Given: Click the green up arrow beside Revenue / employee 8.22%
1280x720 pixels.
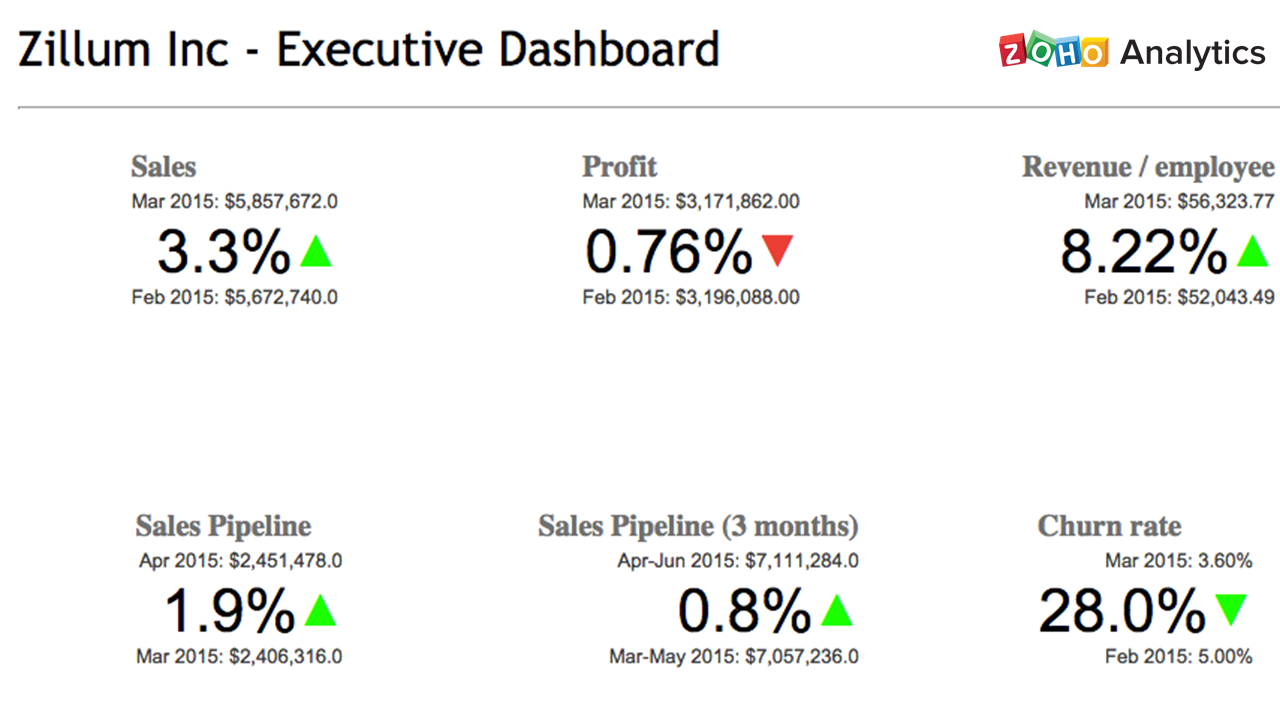Looking at the screenshot, I should [x=1252, y=251].
